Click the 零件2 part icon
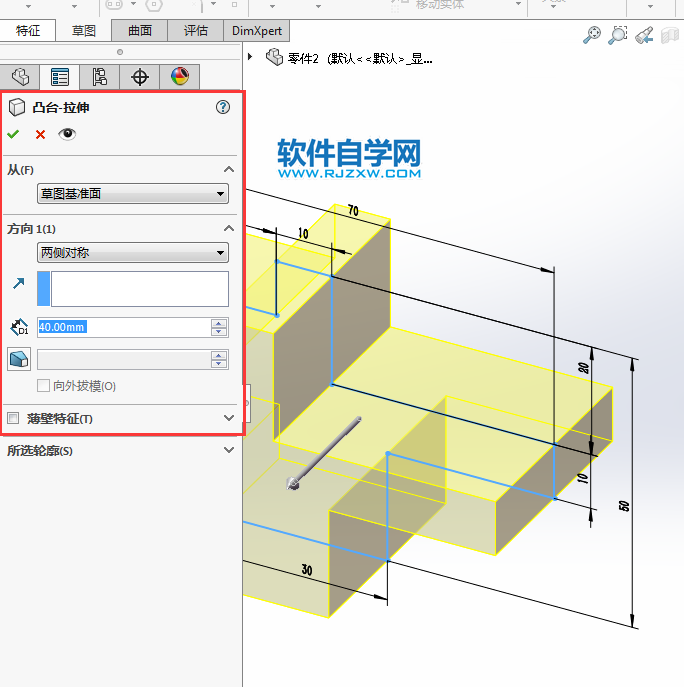The height and width of the screenshot is (687, 684). pos(275,57)
